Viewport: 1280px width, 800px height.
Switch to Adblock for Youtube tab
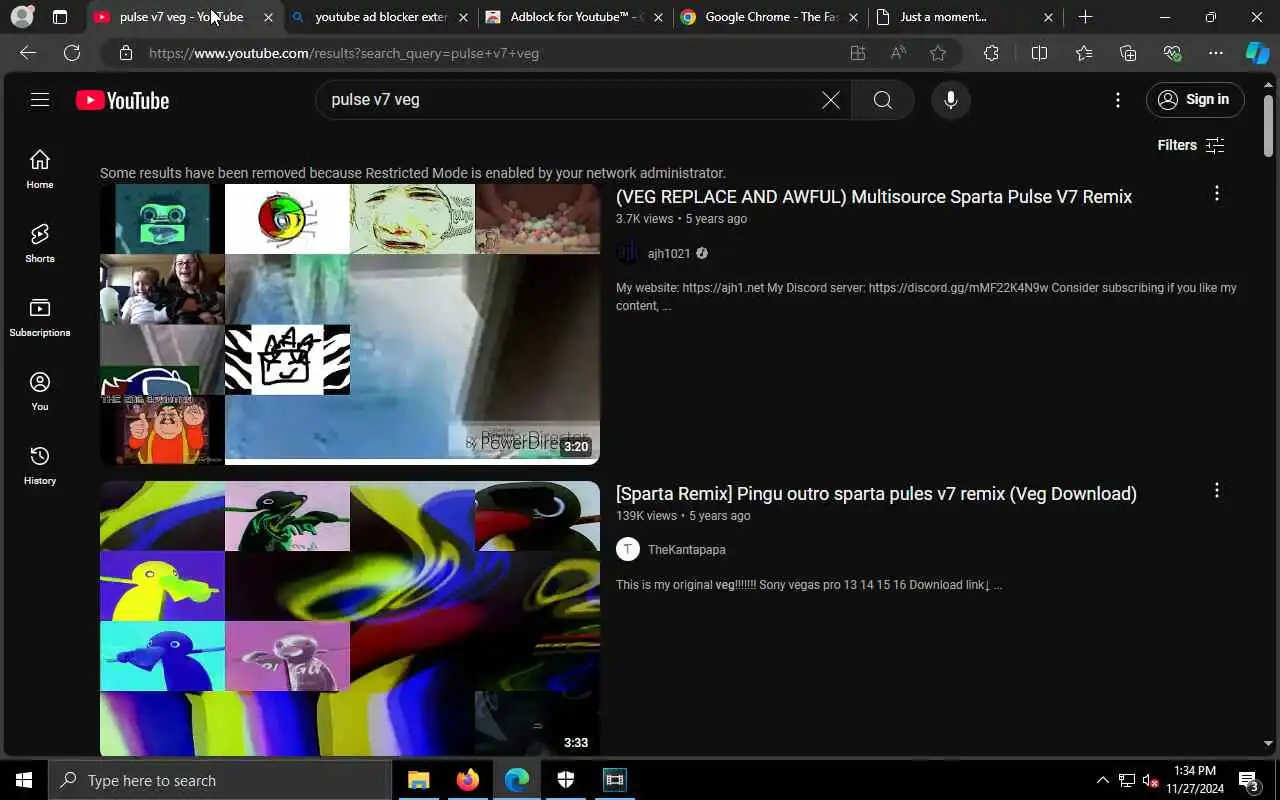coord(575,17)
